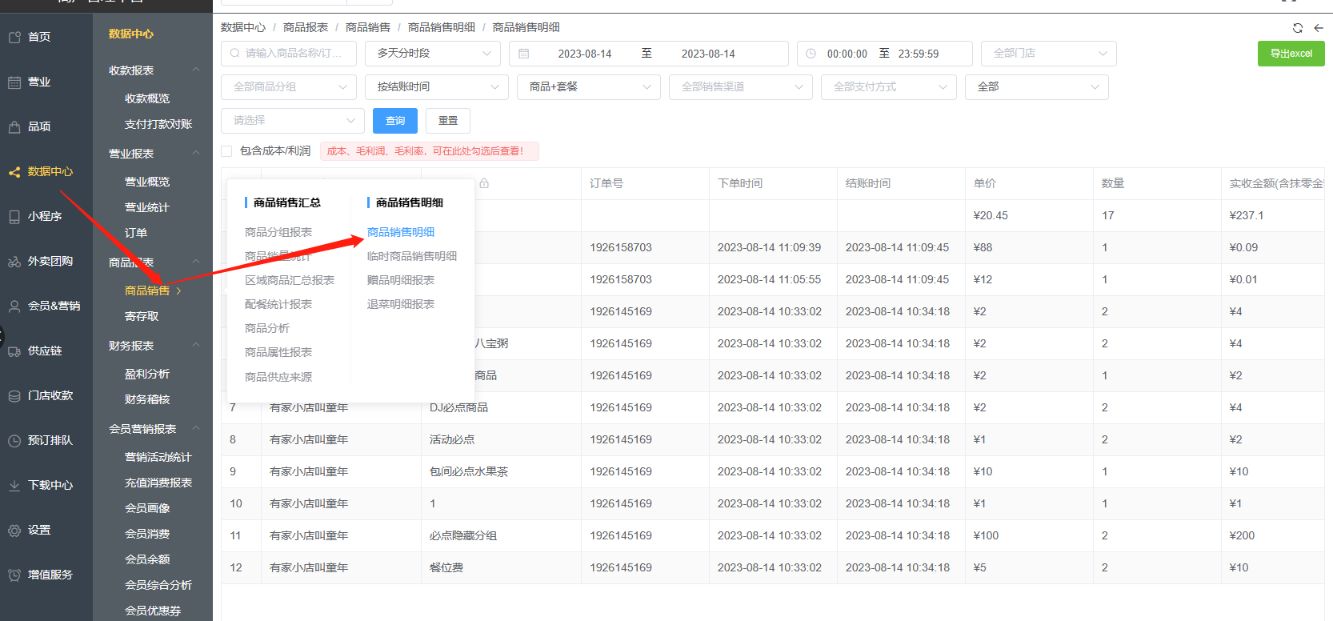This screenshot has width=1333, height=621.
Task: Open the 请选择 dropdown
Action: pos(293,120)
